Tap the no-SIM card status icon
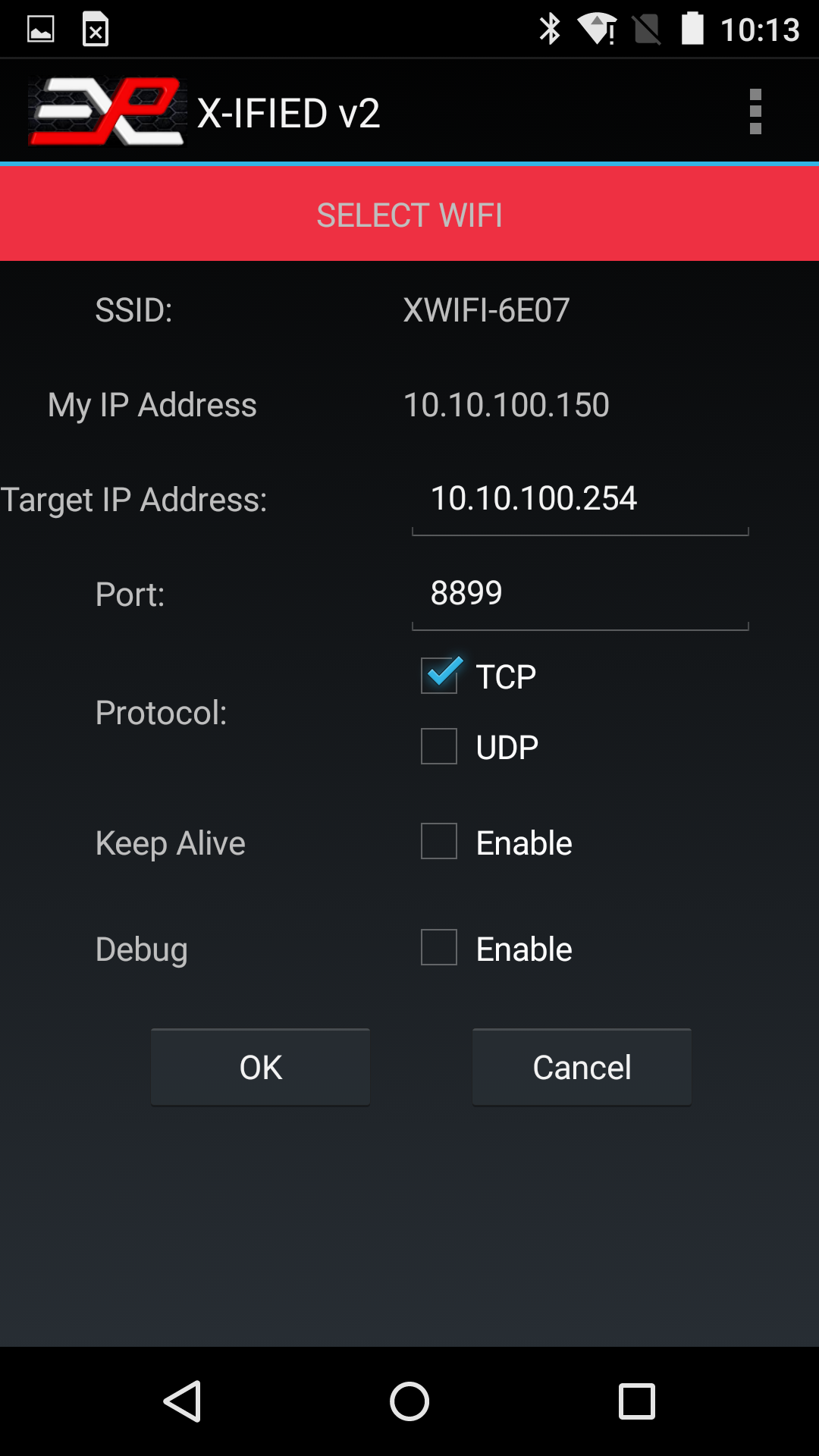Screen dimensions: 819x1456 (x=646, y=30)
